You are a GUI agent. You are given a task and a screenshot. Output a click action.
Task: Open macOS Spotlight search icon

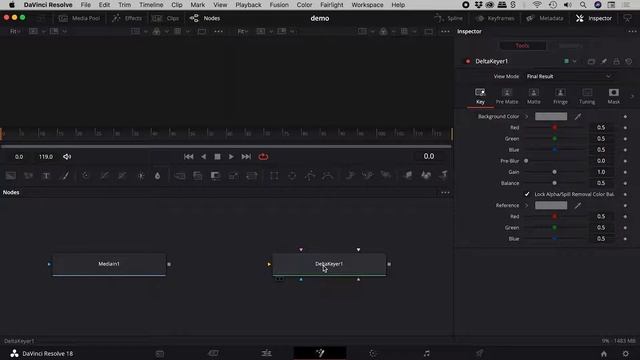point(583,5)
